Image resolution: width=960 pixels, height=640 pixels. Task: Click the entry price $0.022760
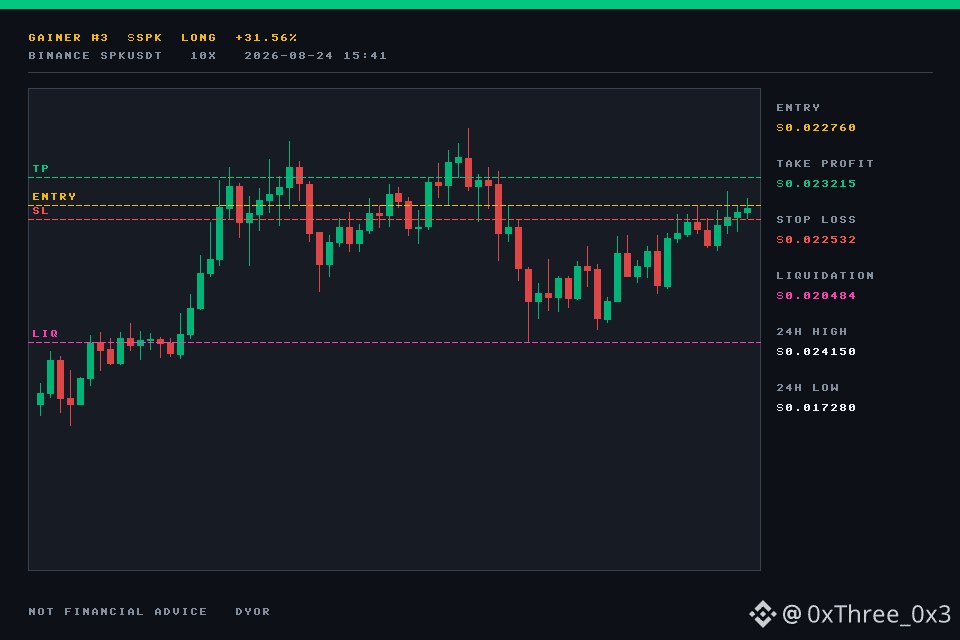pos(816,127)
